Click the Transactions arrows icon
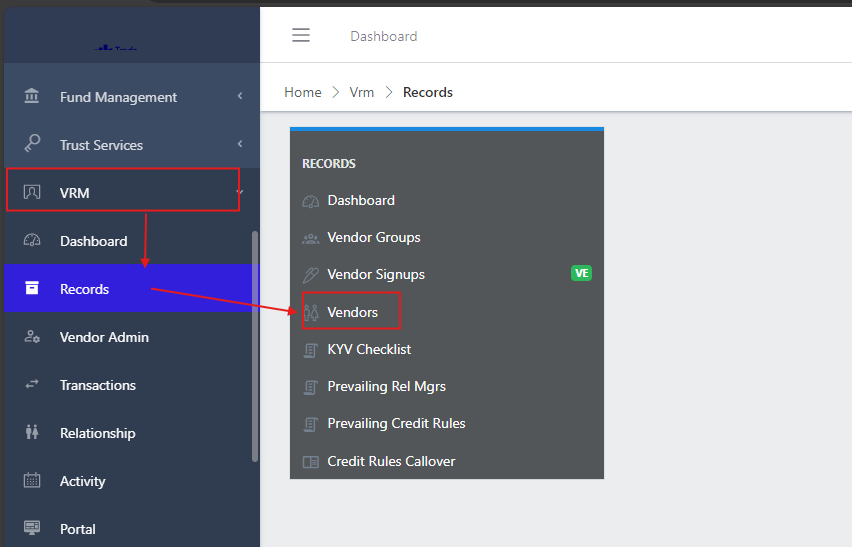 tap(32, 384)
